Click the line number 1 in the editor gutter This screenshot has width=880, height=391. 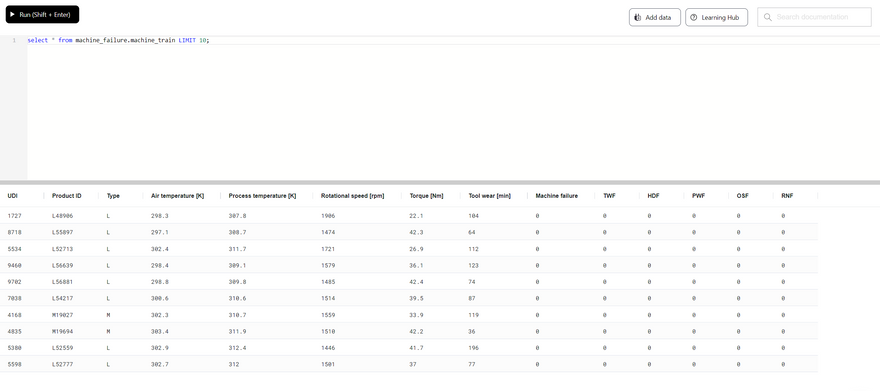(x=14, y=40)
